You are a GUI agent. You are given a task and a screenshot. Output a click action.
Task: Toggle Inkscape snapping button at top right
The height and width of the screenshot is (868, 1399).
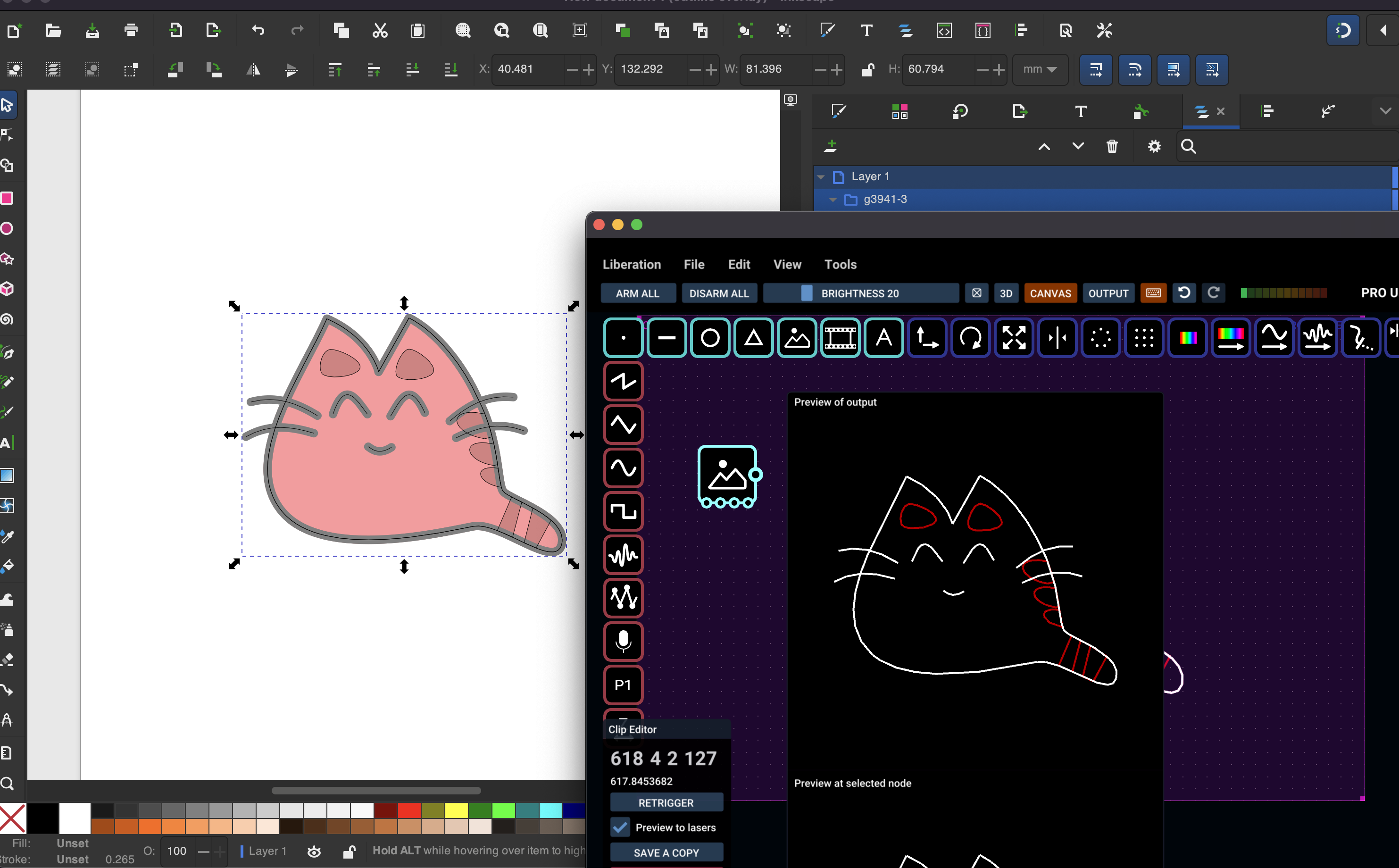pyautogui.click(x=1343, y=30)
